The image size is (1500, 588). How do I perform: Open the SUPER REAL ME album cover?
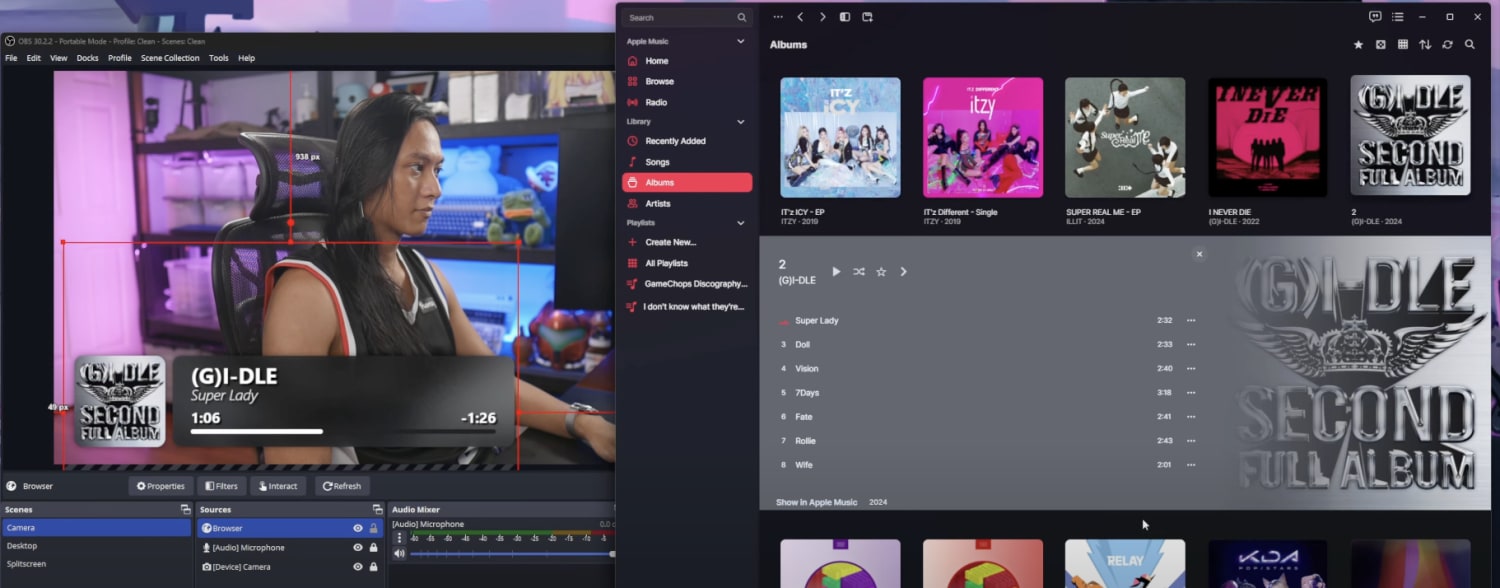click(1125, 137)
